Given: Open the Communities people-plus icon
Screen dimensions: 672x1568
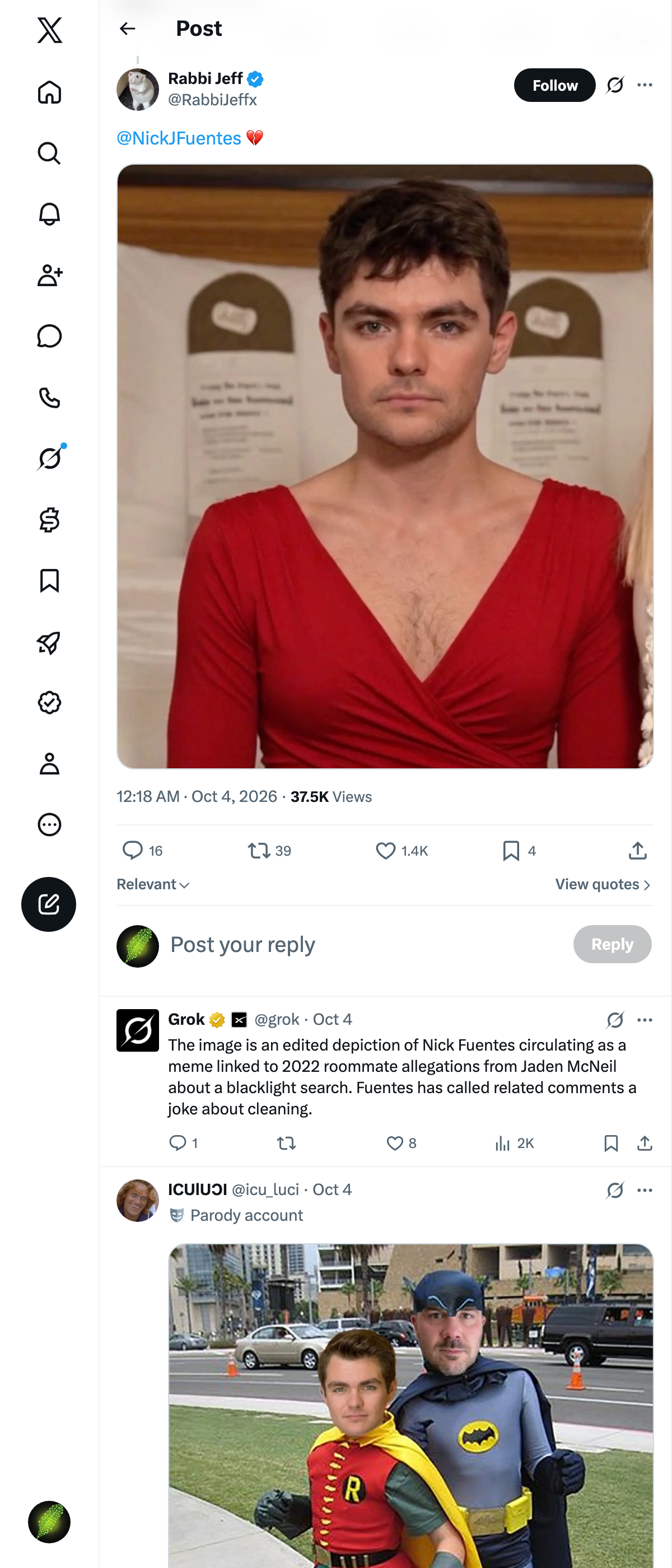Looking at the screenshot, I should [x=49, y=275].
